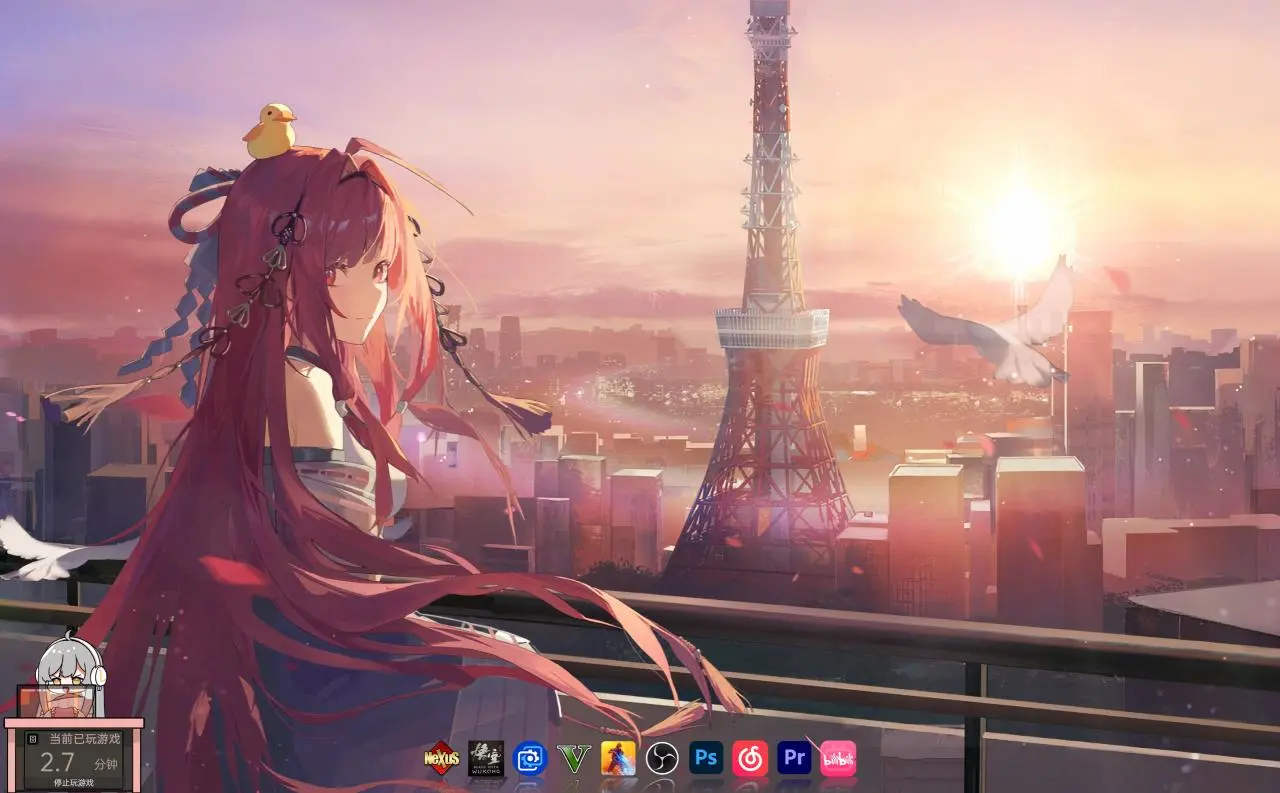
Task: Click the 停止玩游戏 button in the widget
Action: (x=74, y=782)
